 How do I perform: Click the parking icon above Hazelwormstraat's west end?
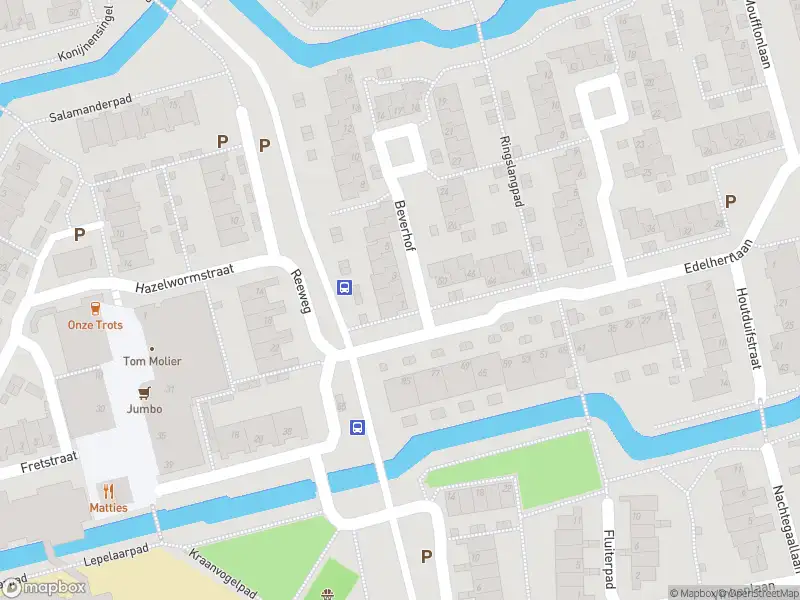coord(79,235)
